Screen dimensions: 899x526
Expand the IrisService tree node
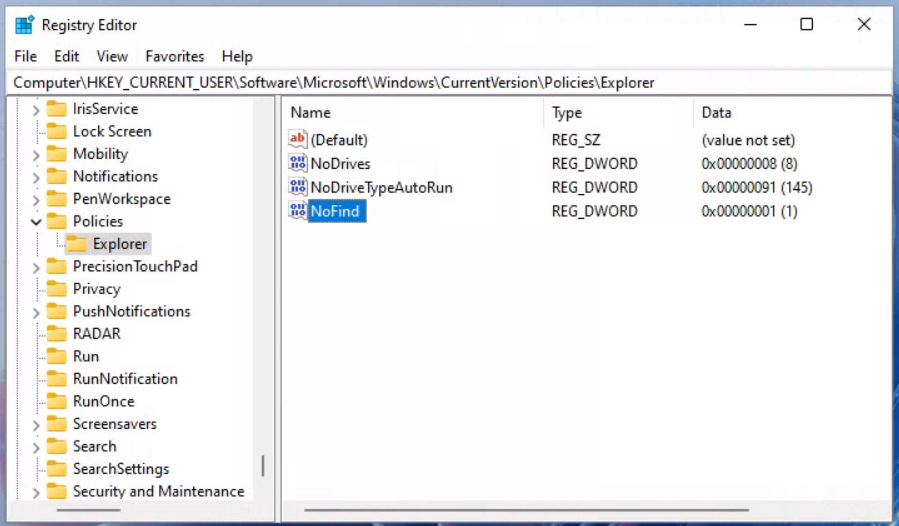point(36,109)
